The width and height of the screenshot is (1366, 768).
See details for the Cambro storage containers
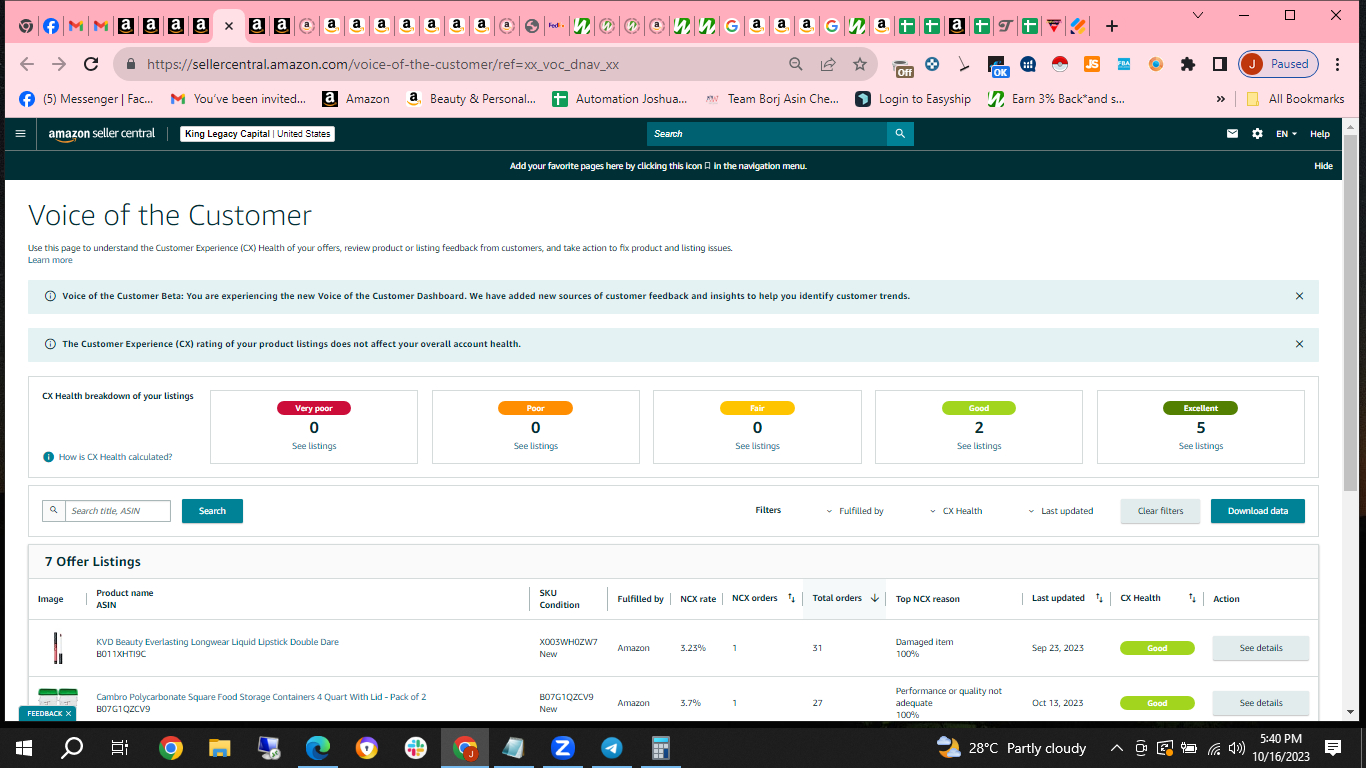(1260, 703)
